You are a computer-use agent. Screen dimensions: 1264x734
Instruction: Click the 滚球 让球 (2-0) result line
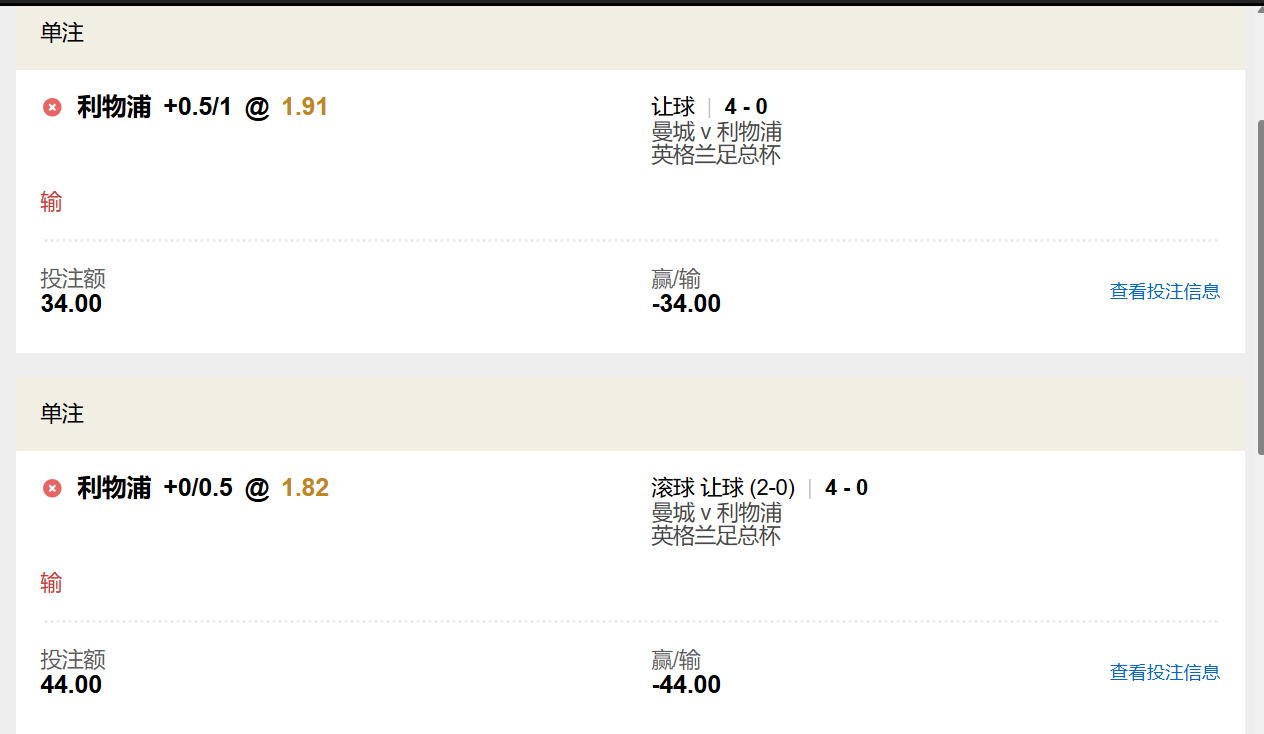(759, 488)
